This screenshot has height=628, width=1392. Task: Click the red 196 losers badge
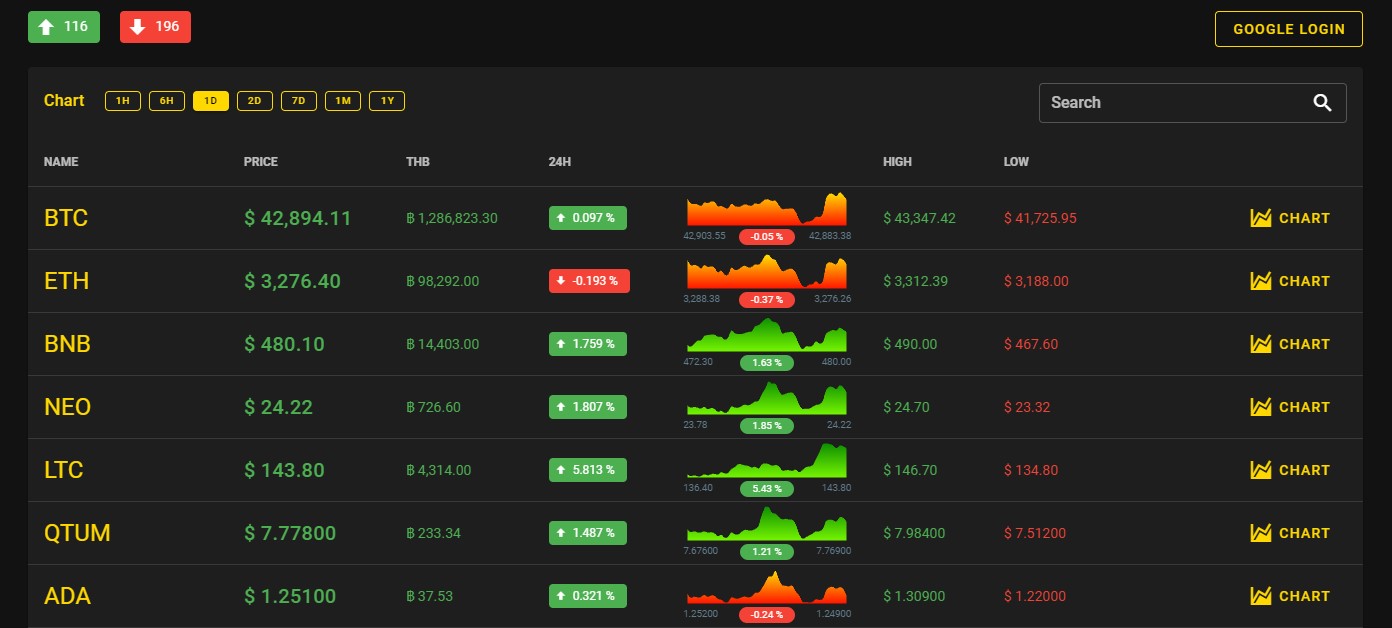[x=155, y=27]
